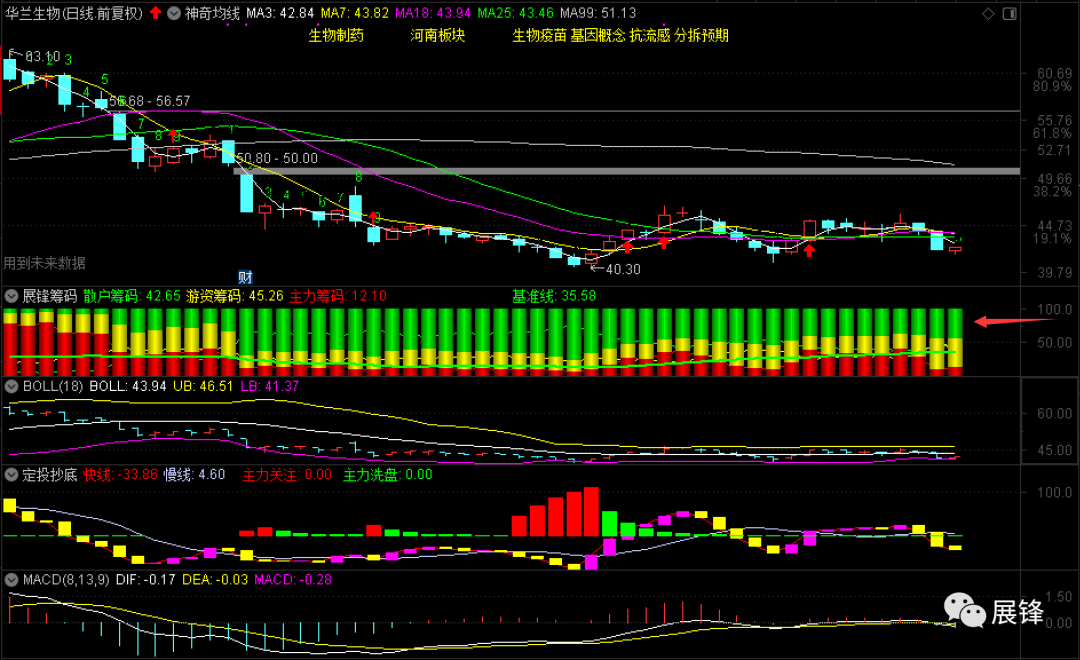Click the 河南板块 sector tag
The image size is (1080, 660).
click(438, 36)
